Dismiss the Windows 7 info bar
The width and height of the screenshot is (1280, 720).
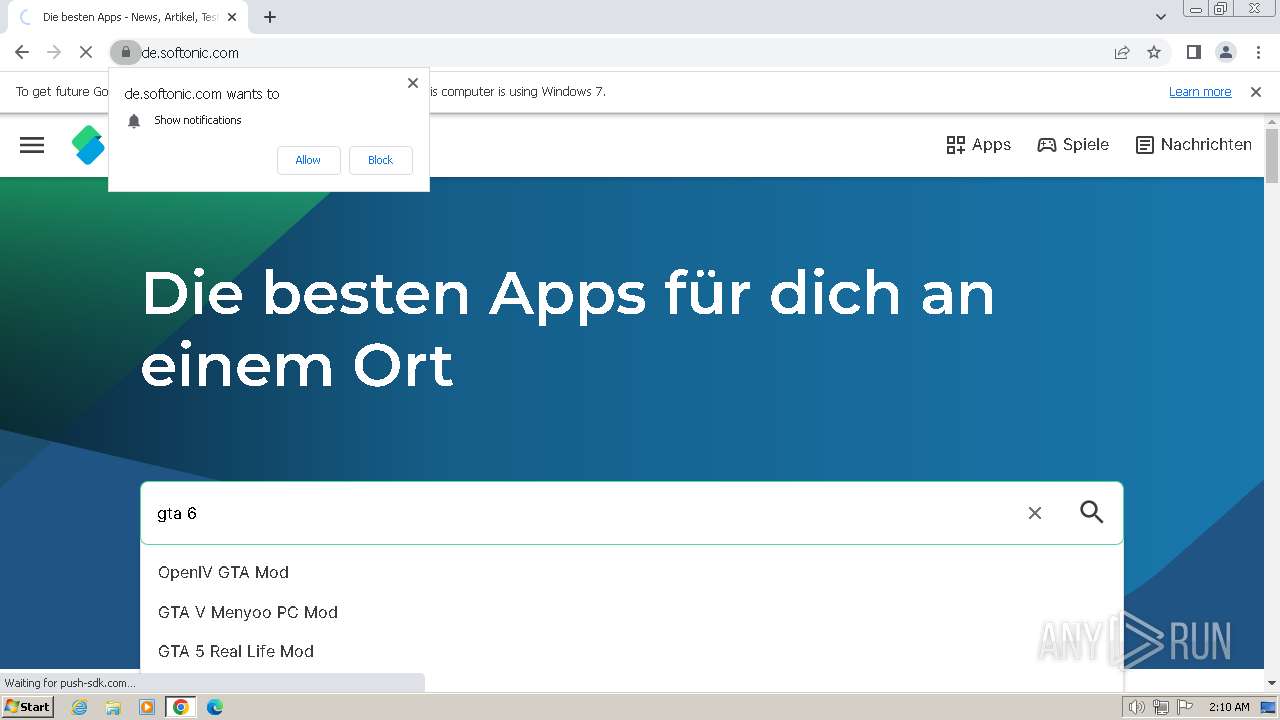(x=1256, y=92)
